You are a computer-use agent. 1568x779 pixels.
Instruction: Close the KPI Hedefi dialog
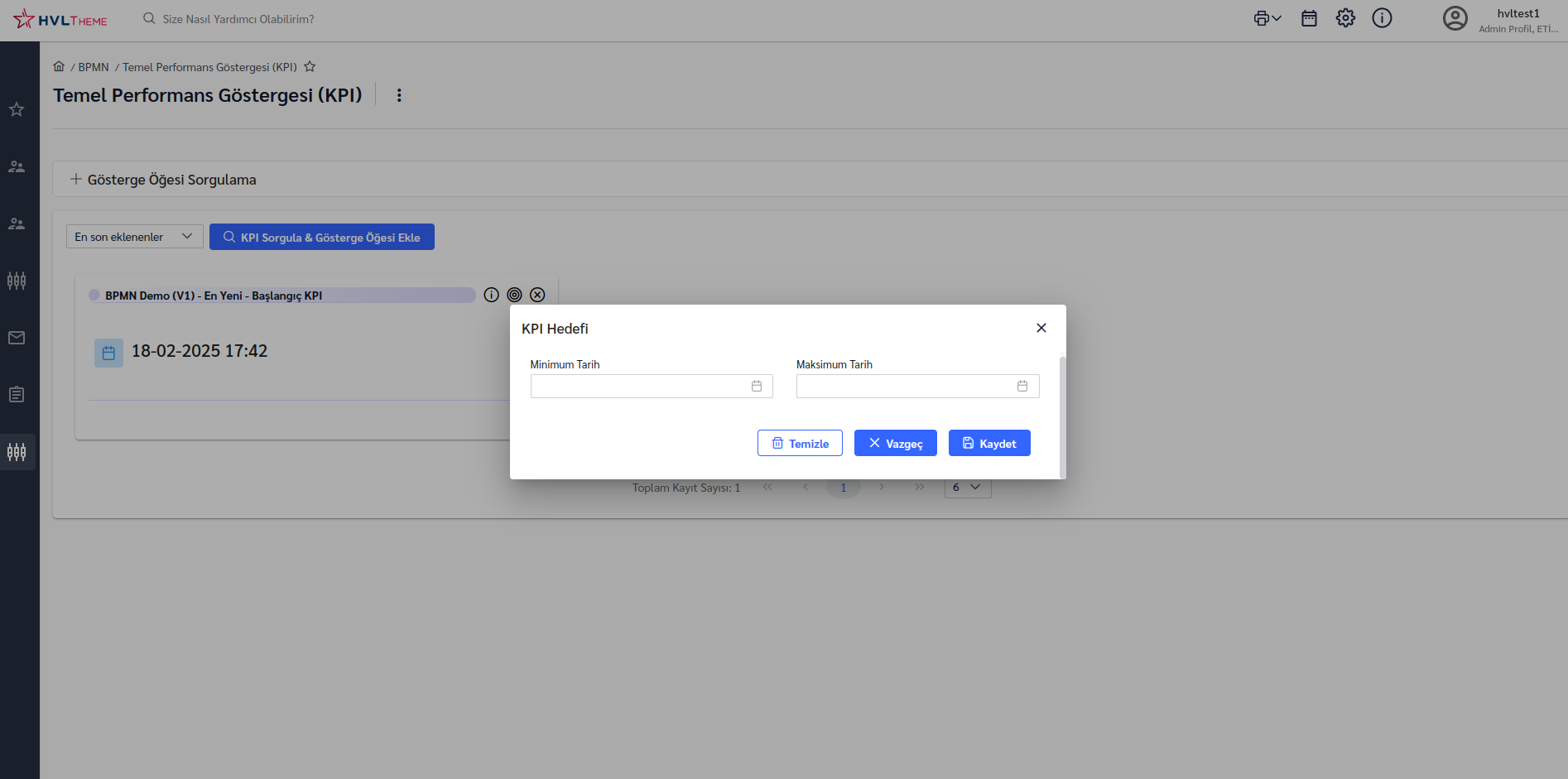(x=1041, y=328)
